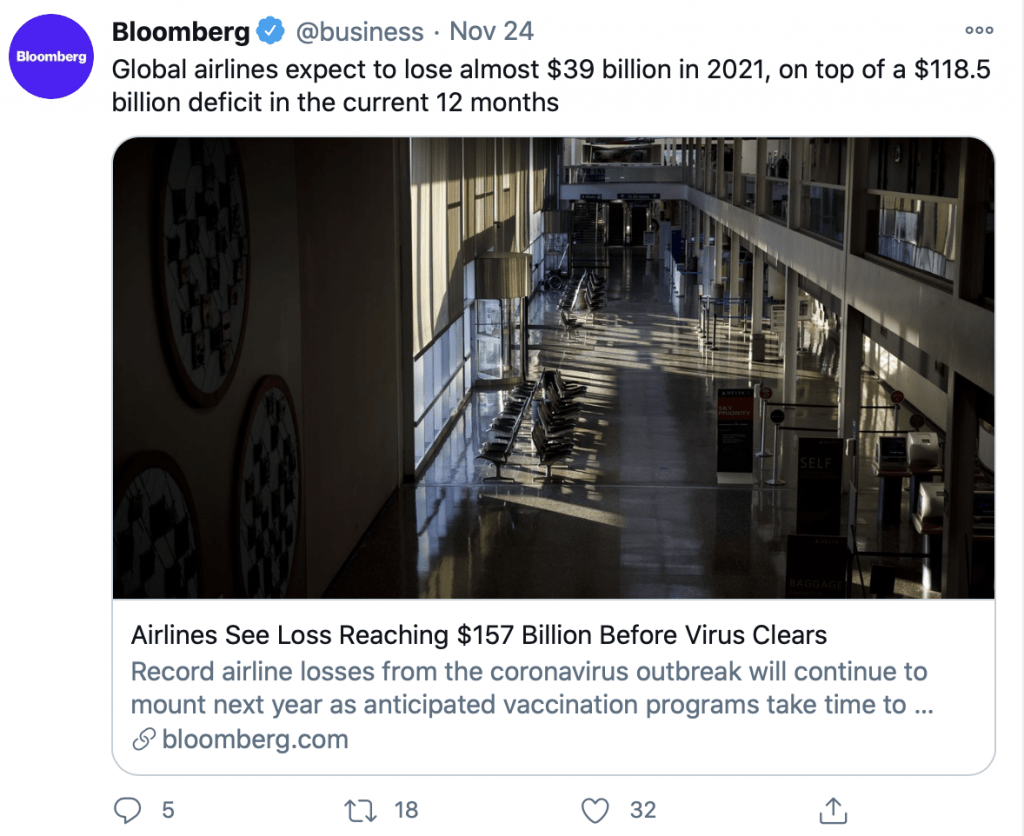Click the article description about record airline losses
This screenshot has width=1024, height=836.
[532, 688]
